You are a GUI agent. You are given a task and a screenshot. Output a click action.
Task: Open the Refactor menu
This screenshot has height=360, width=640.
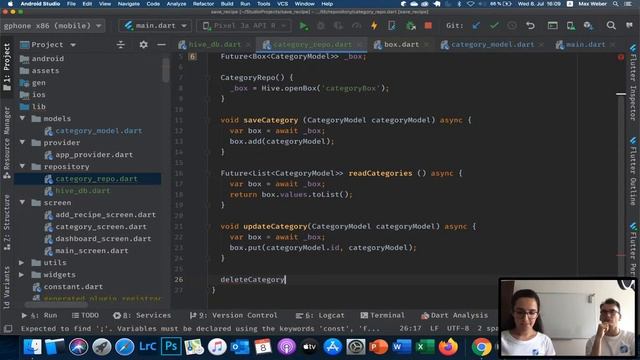203,4
